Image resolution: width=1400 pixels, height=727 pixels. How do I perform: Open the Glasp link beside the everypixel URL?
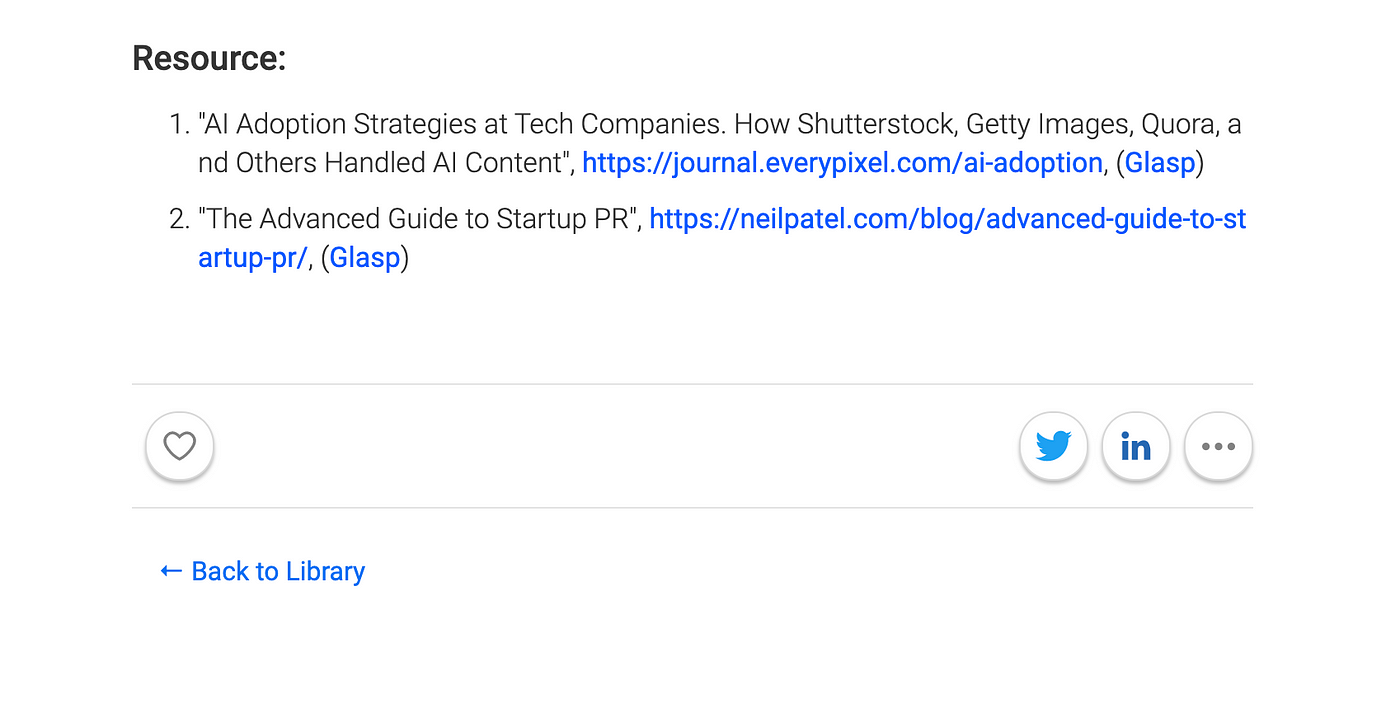pyautogui.click(x=1160, y=163)
